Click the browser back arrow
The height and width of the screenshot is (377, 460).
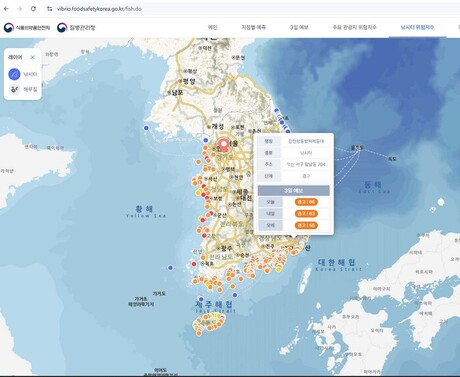[6, 9]
